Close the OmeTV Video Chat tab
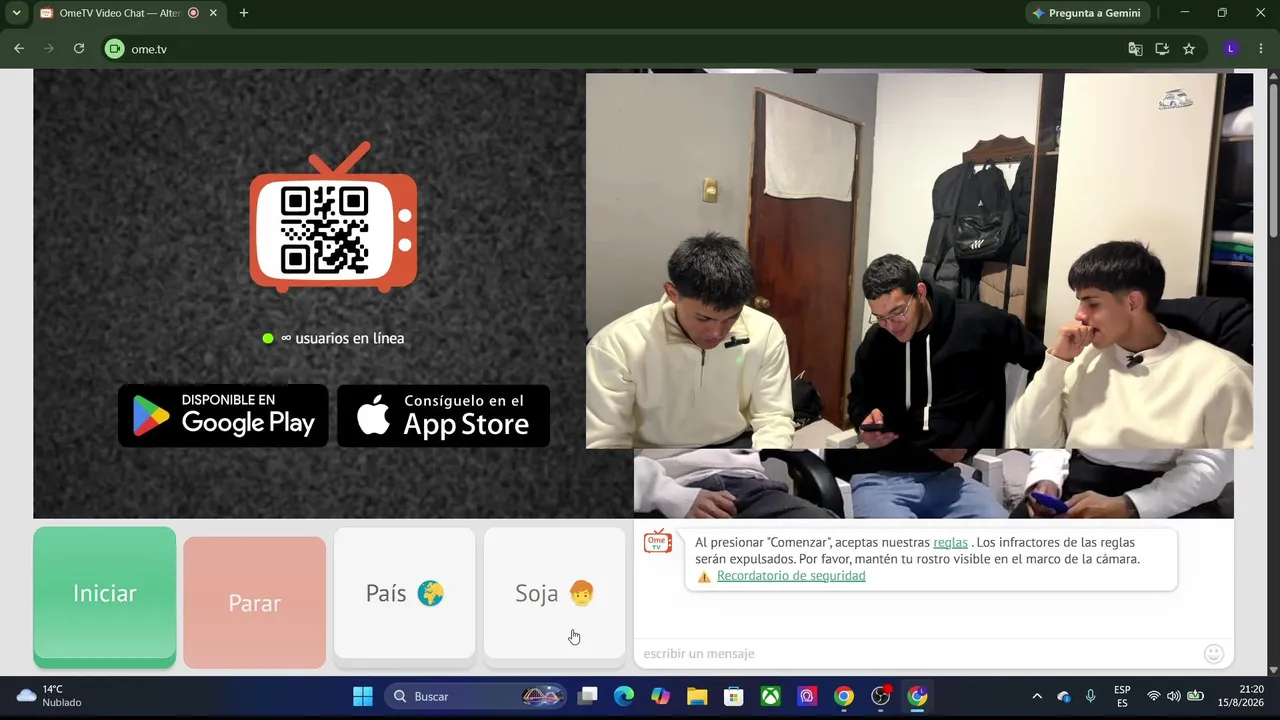The width and height of the screenshot is (1280, 720). (213, 13)
